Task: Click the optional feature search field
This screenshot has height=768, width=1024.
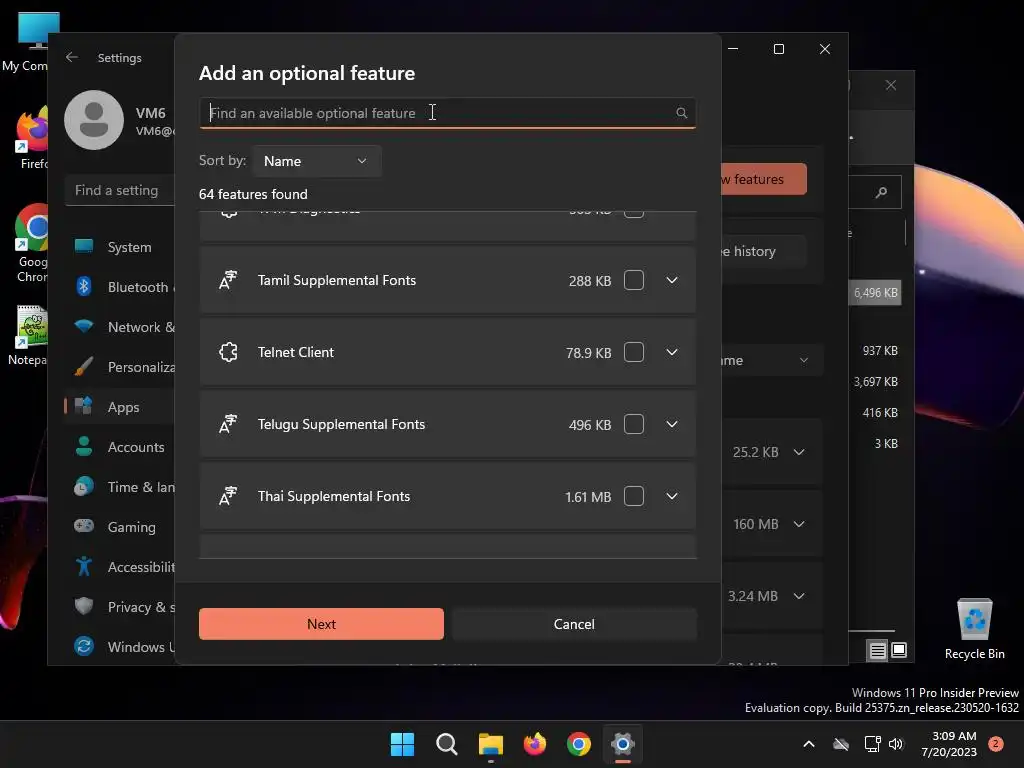Action: tap(447, 113)
